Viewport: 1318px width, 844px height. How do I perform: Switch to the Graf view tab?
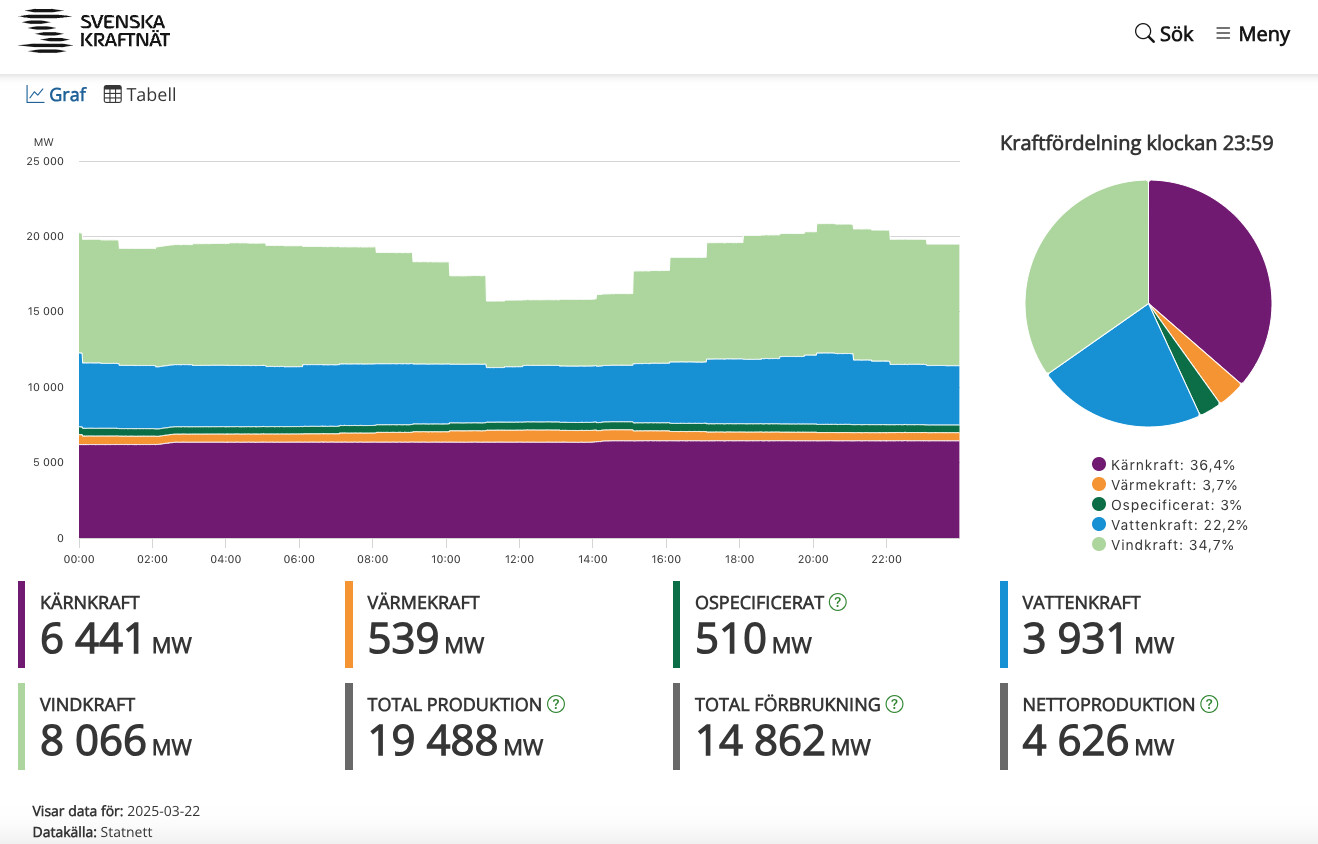tap(57, 95)
